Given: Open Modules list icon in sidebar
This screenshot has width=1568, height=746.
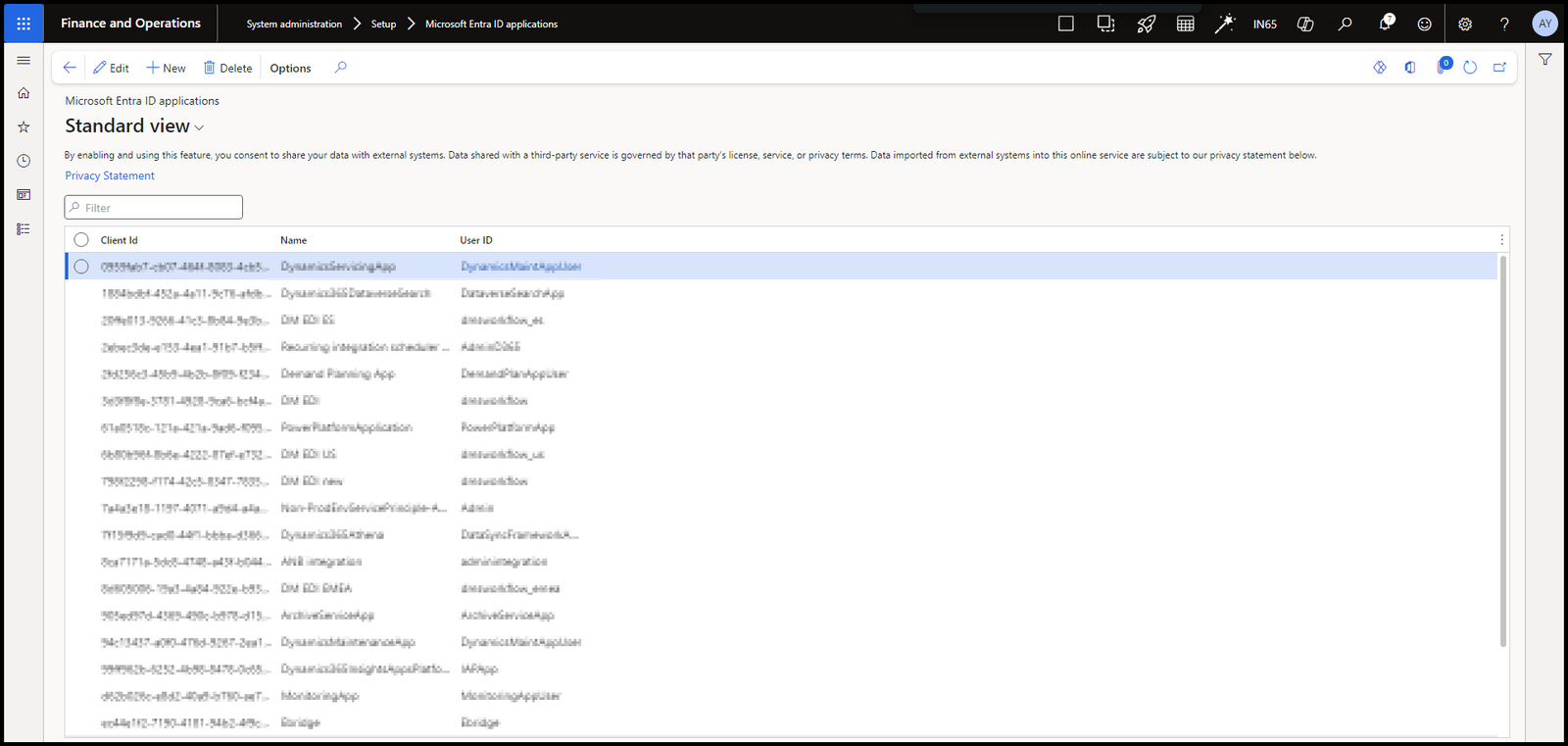Looking at the screenshot, I should coord(24,228).
